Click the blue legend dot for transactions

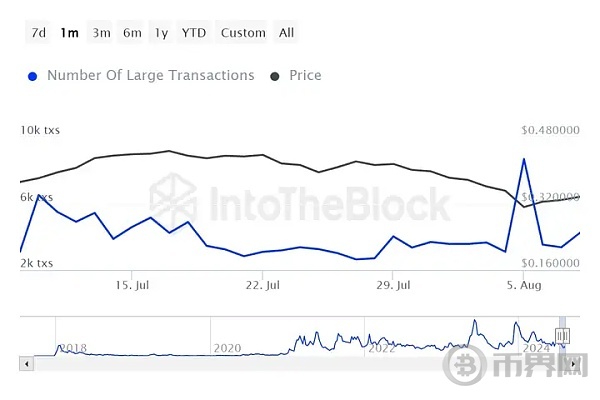(x=34, y=76)
